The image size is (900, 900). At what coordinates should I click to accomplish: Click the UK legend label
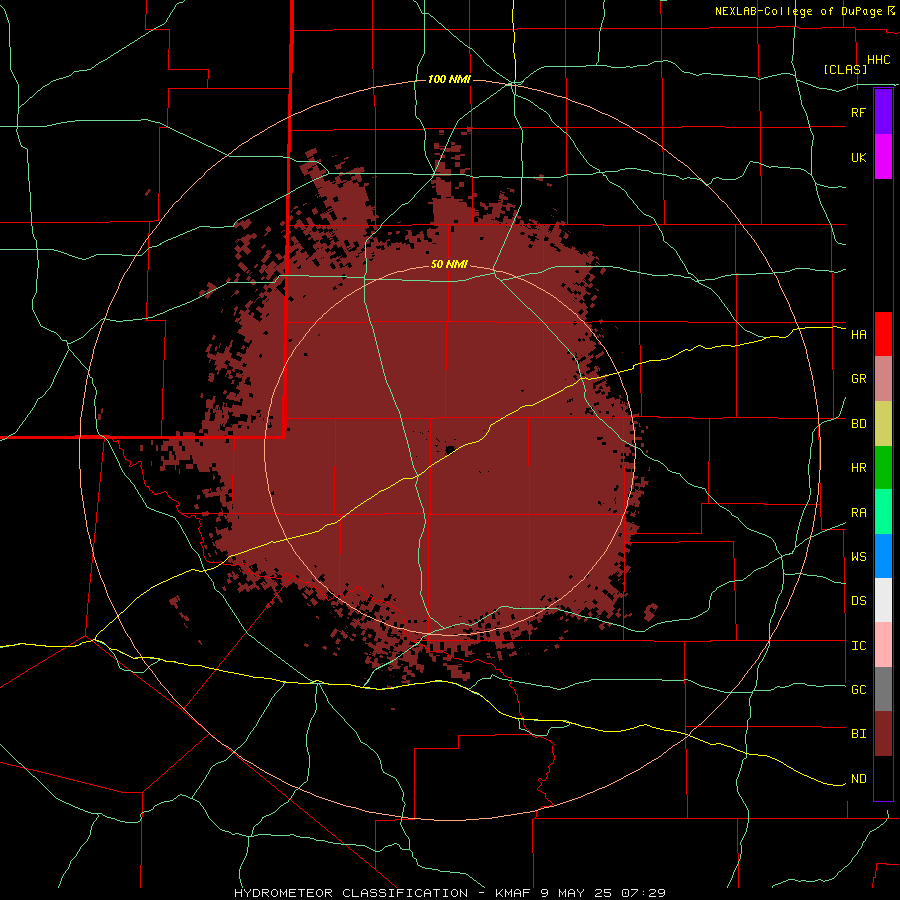(858, 158)
